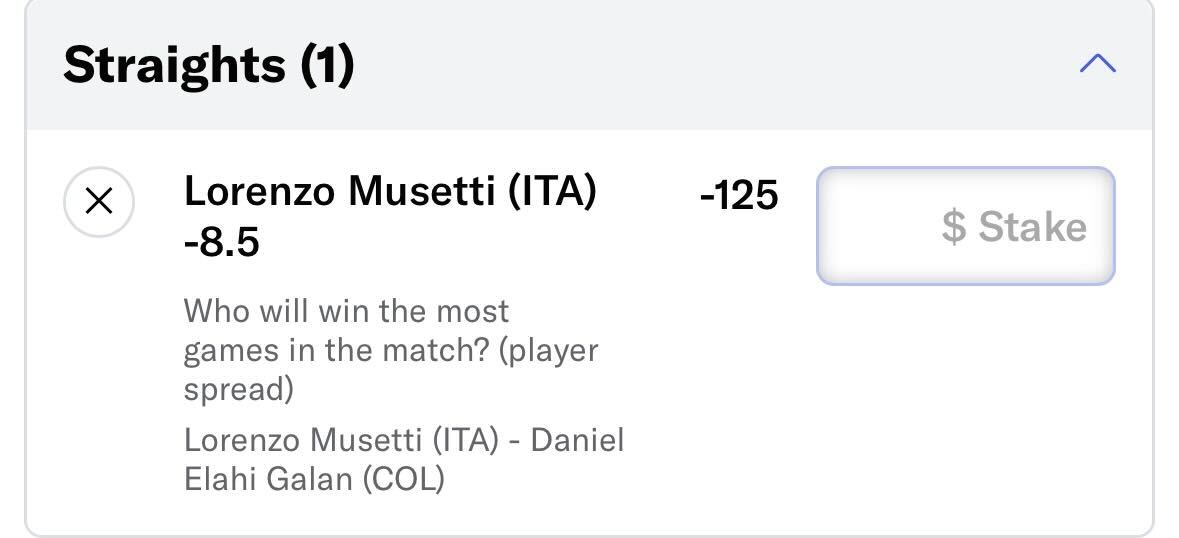The image size is (1179, 538).
Task: Tap the 'Who will win the most games' market description
Action: (391, 350)
